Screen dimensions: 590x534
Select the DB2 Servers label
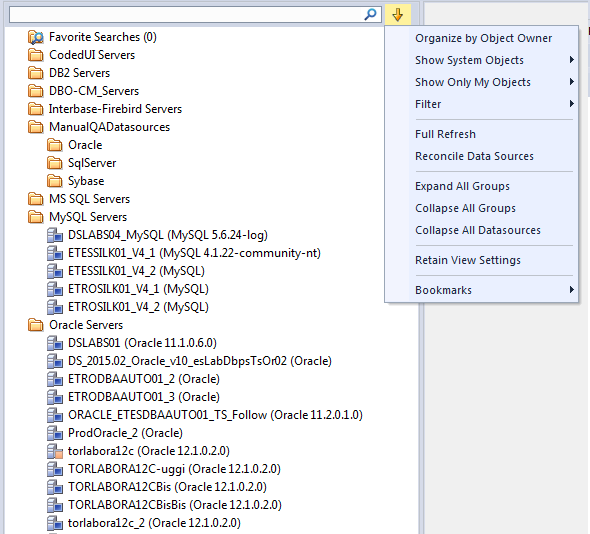(x=79, y=73)
